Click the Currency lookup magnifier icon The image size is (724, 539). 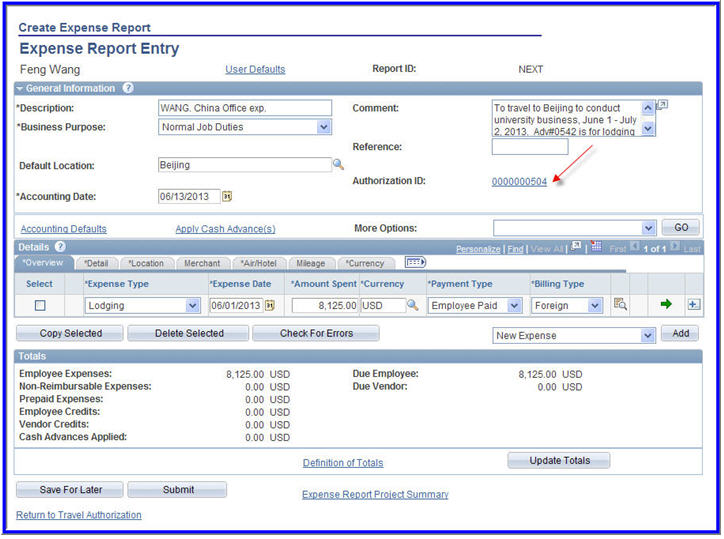(x=412, y=305)
